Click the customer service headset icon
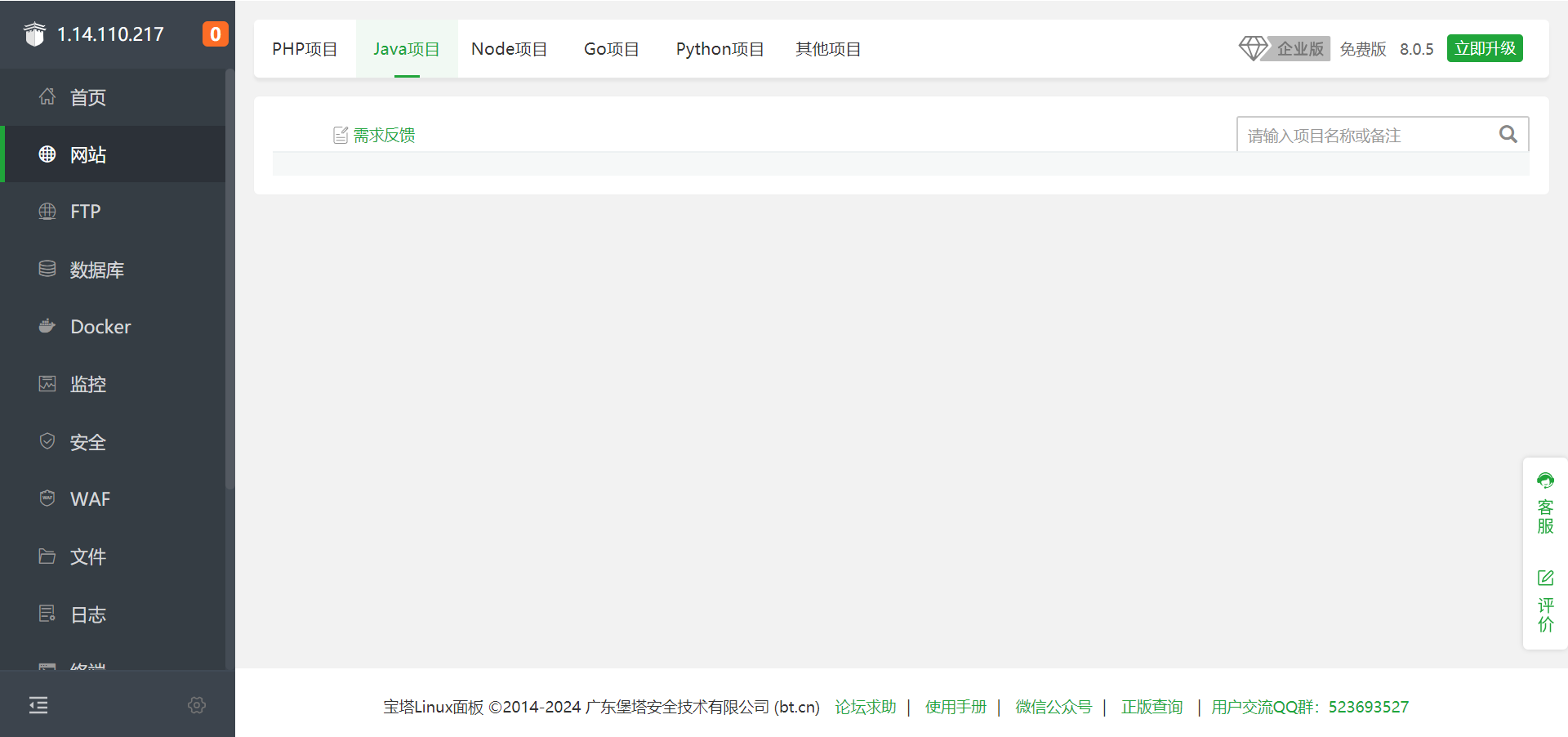1568x737 pixels. click(1545, 480)
